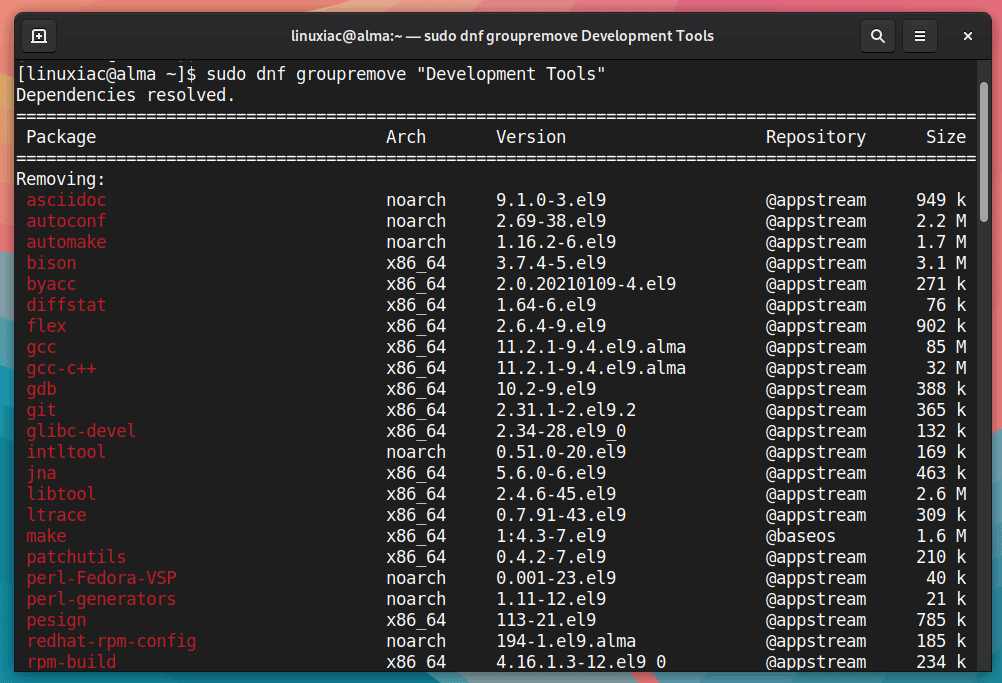Click the Arch column header
This screenshot has width=1002, height=683.
pos(406,137)
